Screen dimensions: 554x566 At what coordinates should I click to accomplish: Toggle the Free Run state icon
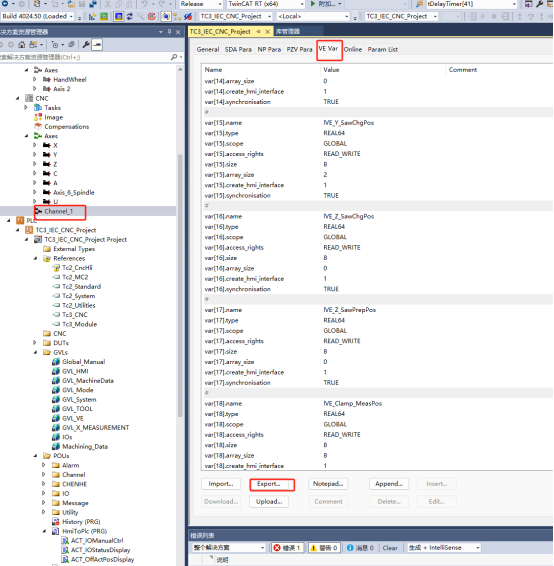click(152, 17)
